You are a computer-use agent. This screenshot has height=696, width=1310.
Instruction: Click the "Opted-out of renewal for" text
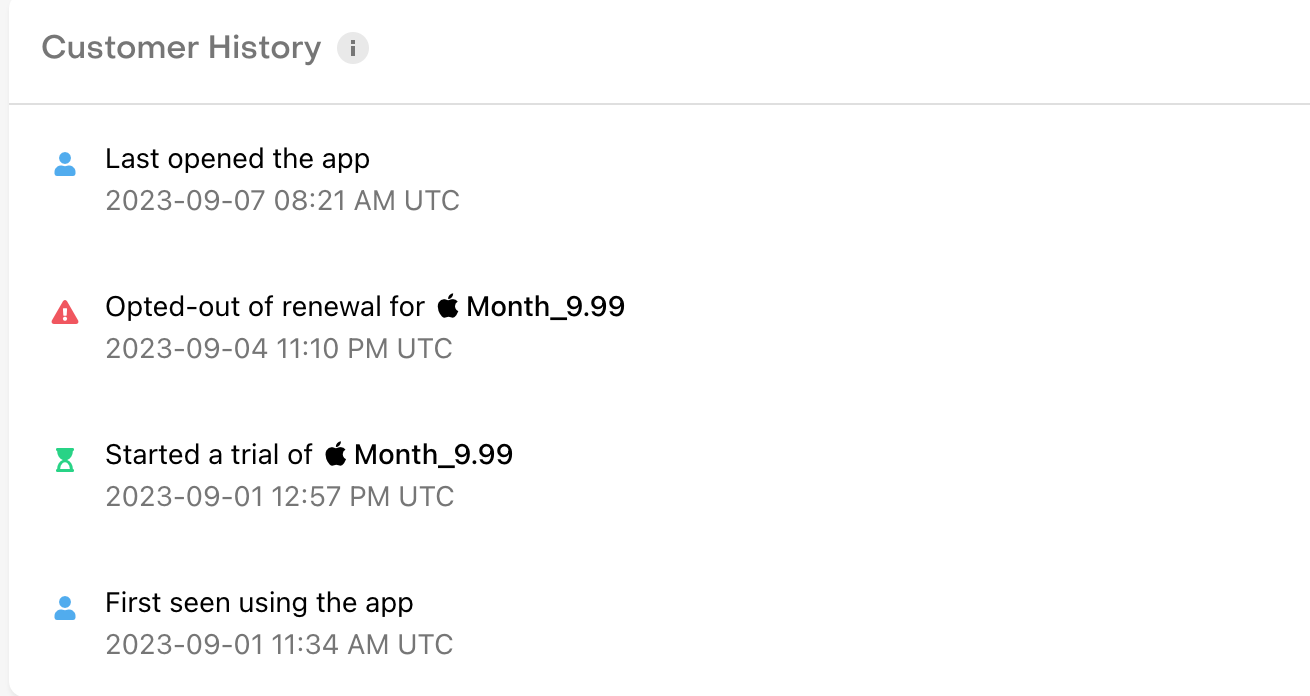point(265,307)
